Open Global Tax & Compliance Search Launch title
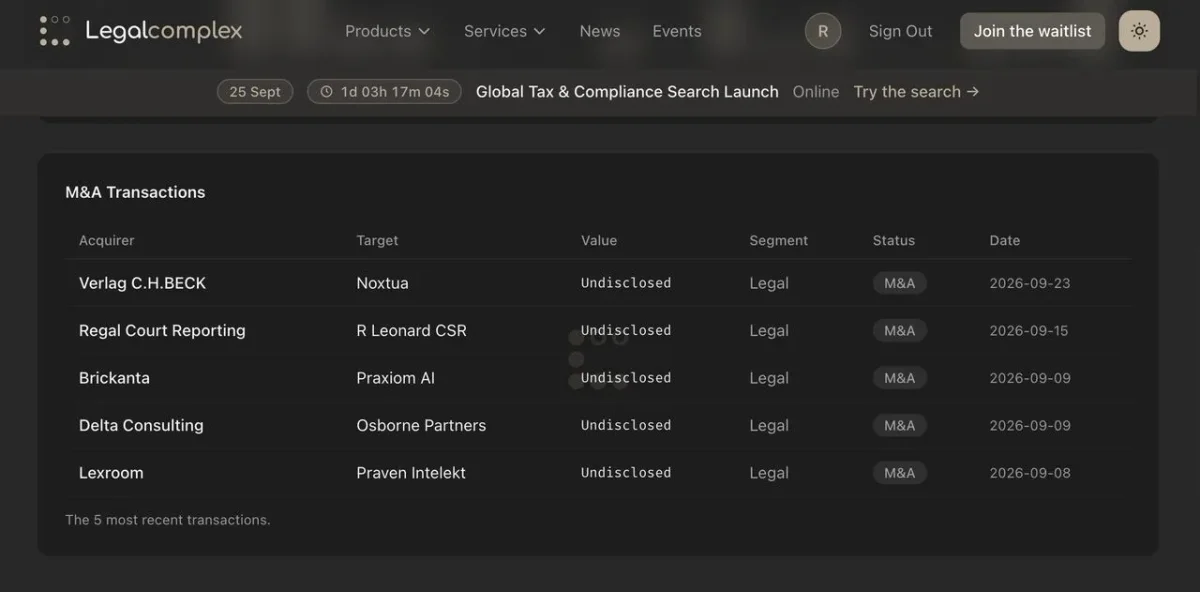1200x592 pixels. (627, 92)
